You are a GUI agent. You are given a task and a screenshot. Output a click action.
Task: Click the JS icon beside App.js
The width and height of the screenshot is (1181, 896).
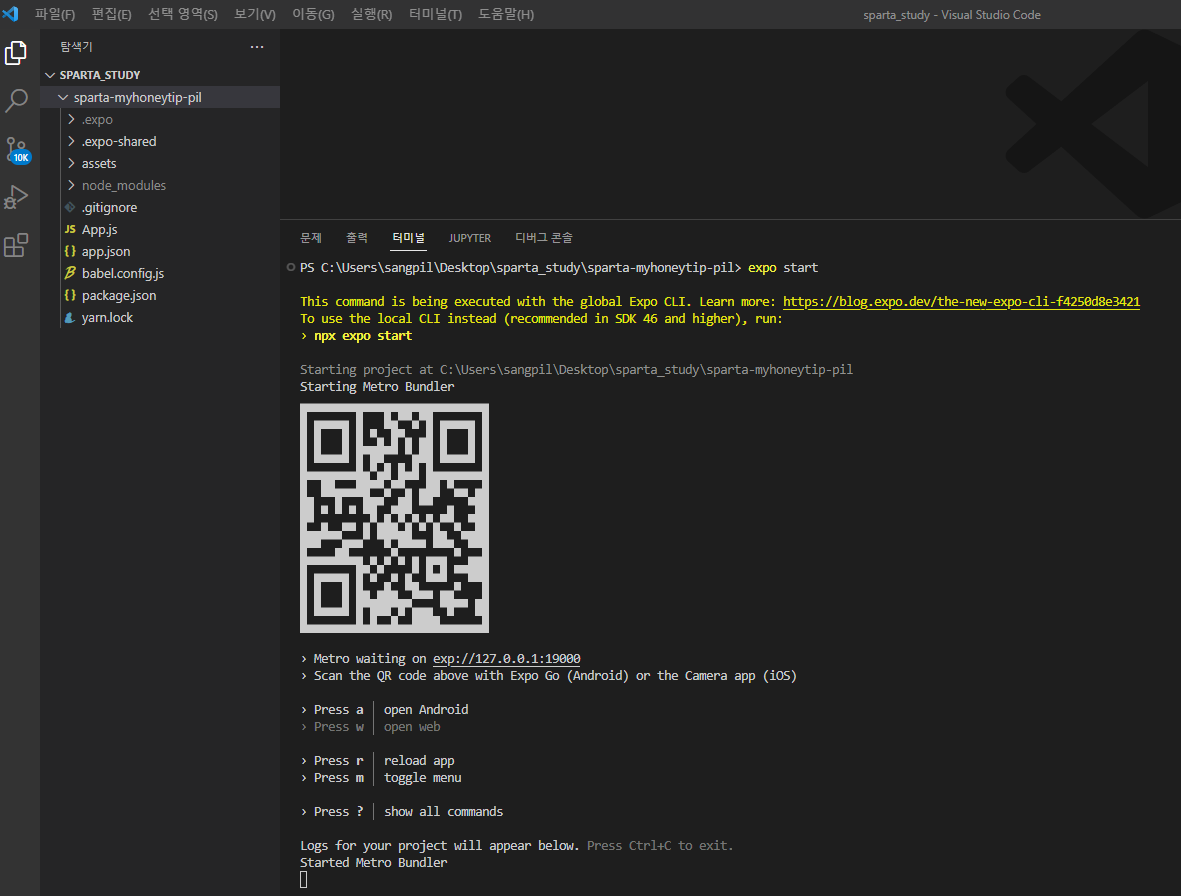click(70, 229)
